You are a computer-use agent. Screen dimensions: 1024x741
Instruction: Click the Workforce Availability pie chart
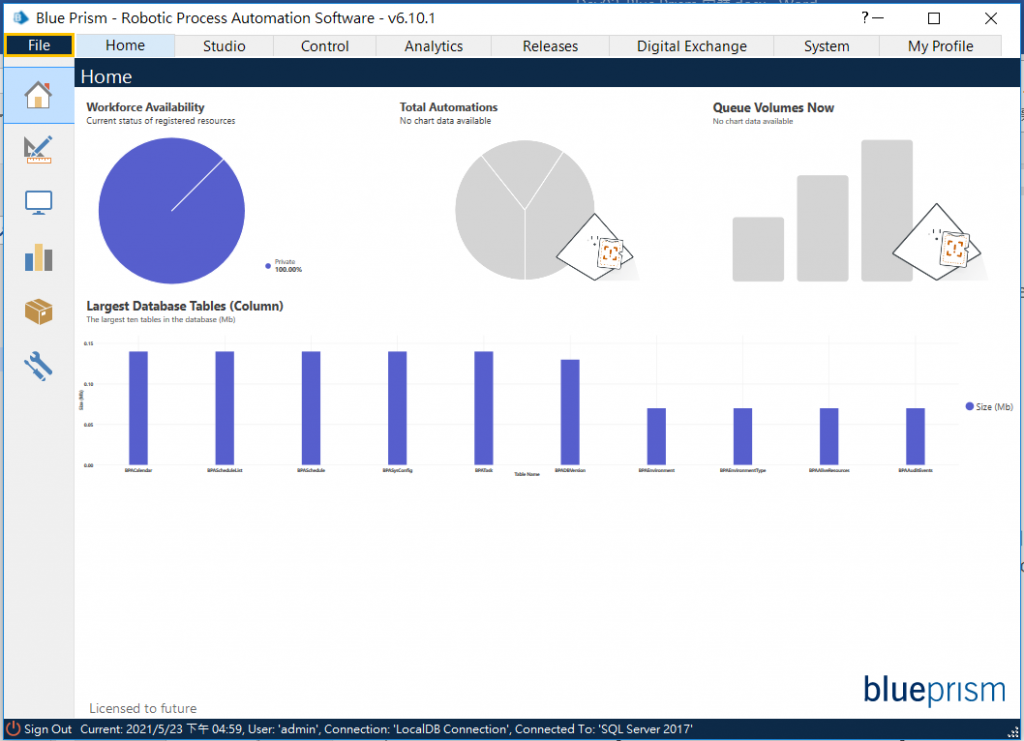(x=172, y=210)
